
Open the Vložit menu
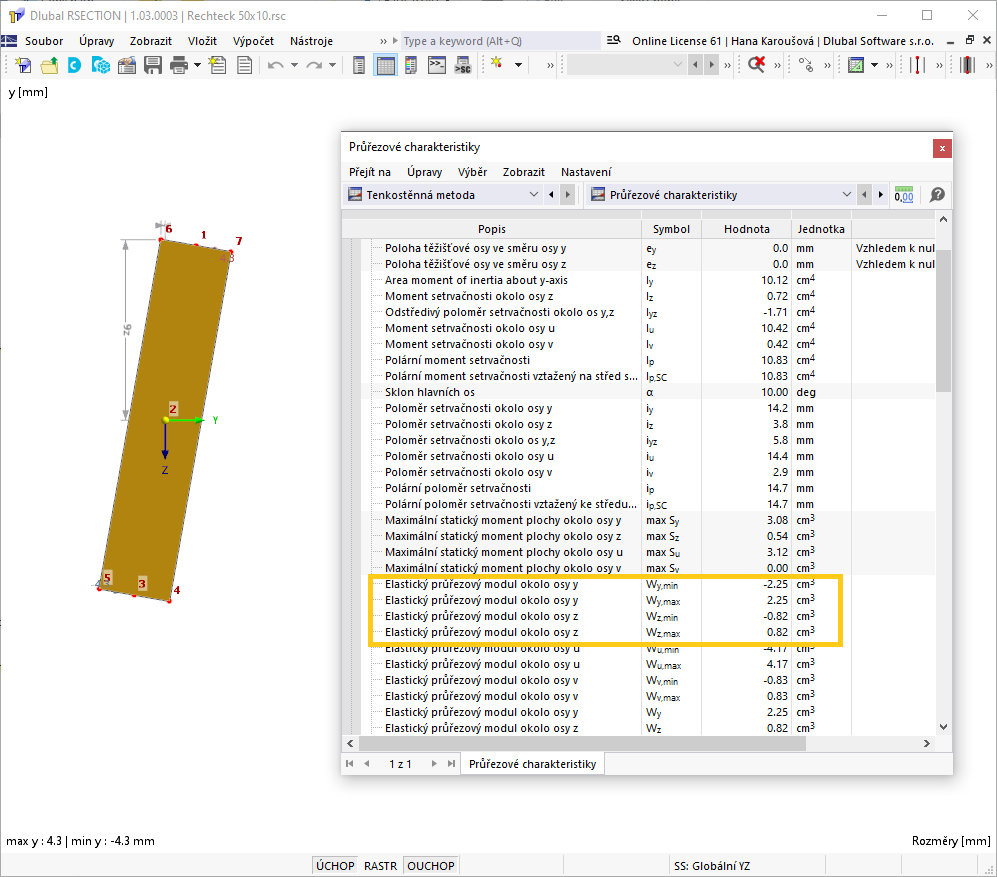(202, 41)
